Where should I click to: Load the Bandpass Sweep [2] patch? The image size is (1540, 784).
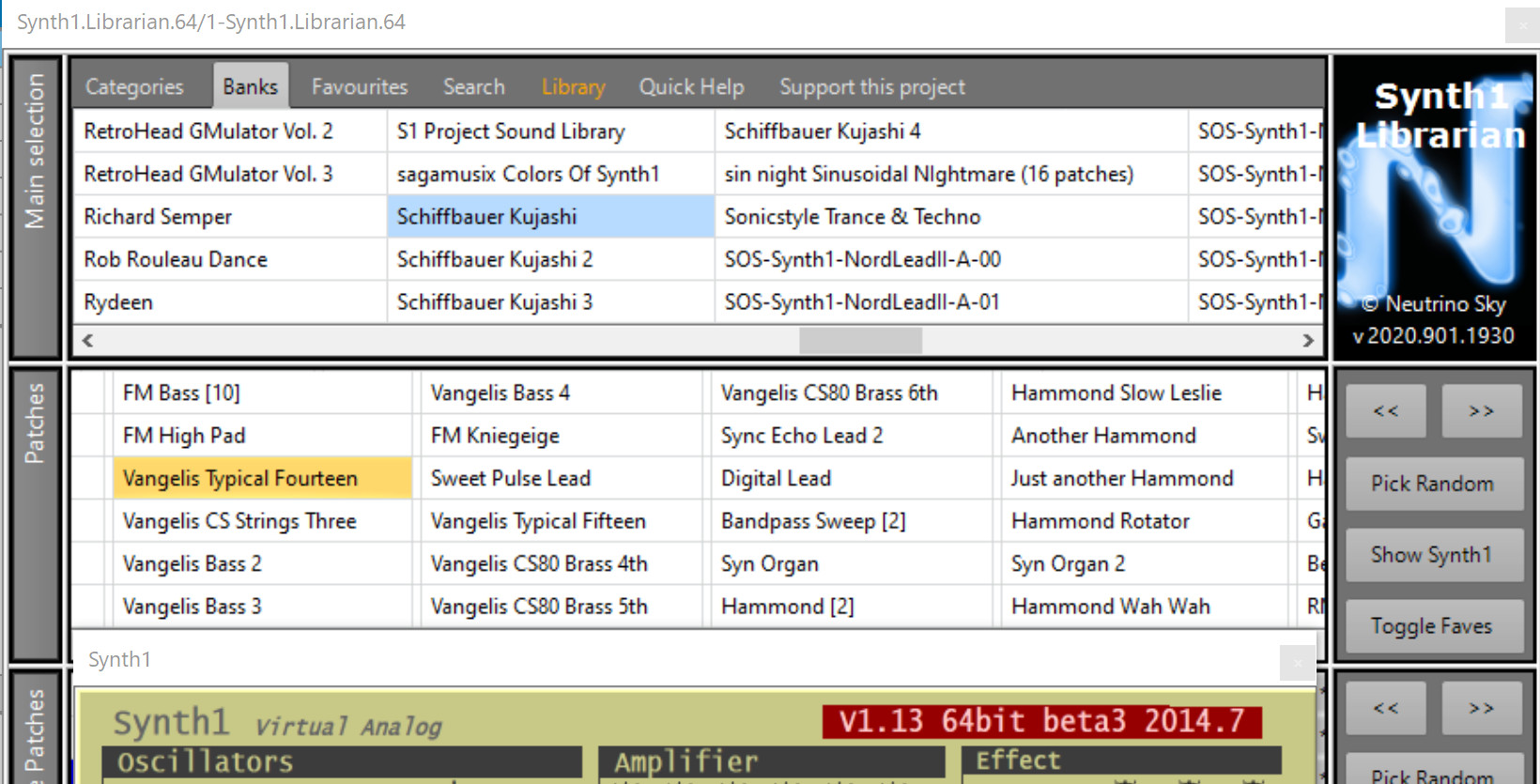coord(852,522)
